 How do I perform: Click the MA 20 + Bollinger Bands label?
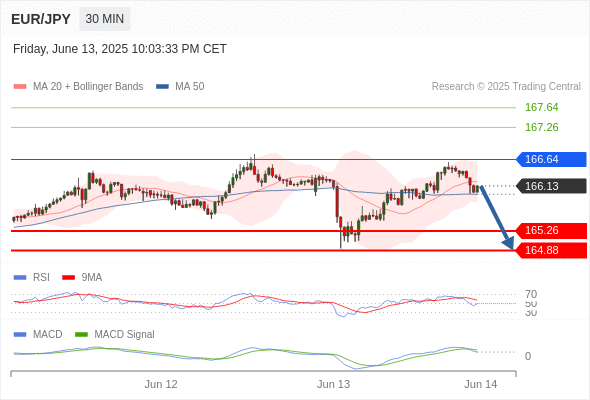tap(88, 87)
